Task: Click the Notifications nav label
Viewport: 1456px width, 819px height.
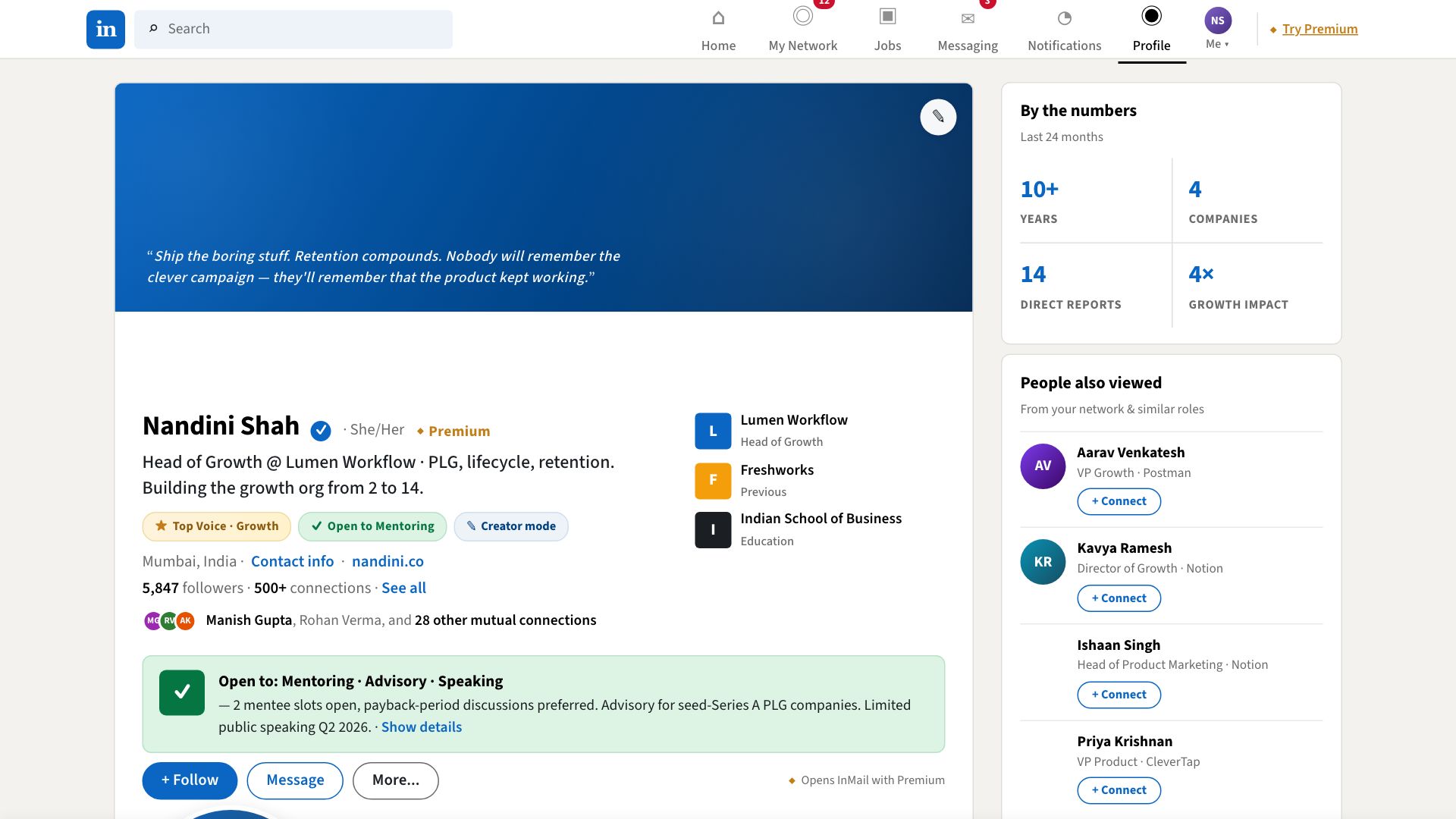Action: (1064, 45)
